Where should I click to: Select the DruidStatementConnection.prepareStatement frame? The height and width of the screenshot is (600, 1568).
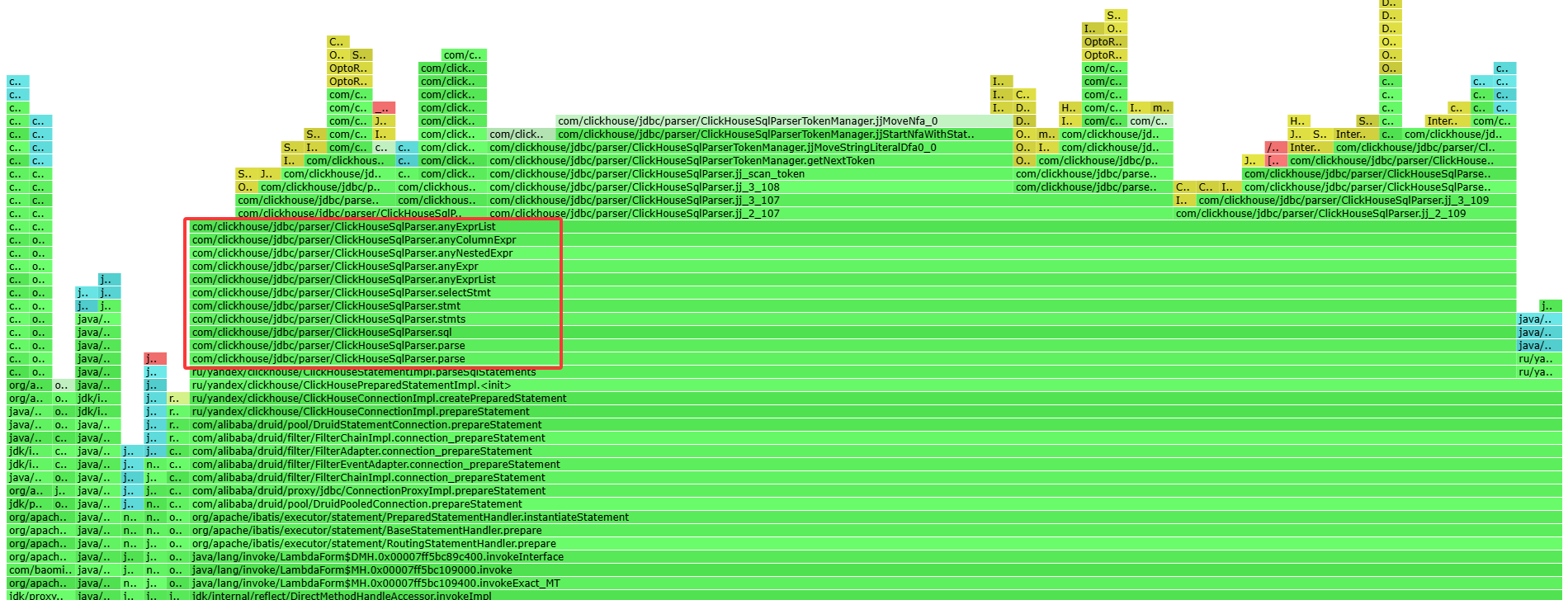point(367,425)
